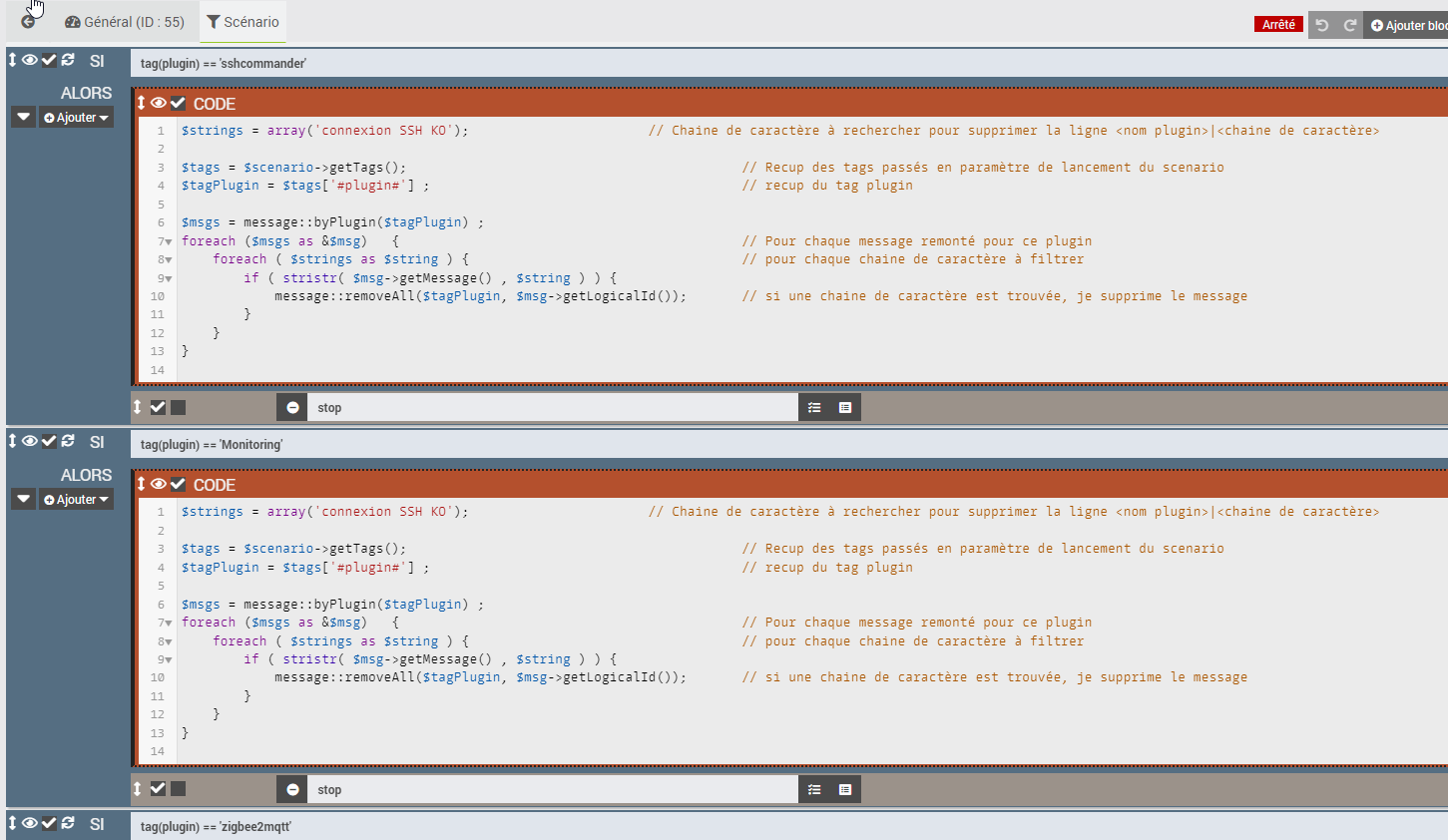Viewport: 1448px width, 840px height.
Task: Remove first stop action with minus button
Action: (292, 407)
